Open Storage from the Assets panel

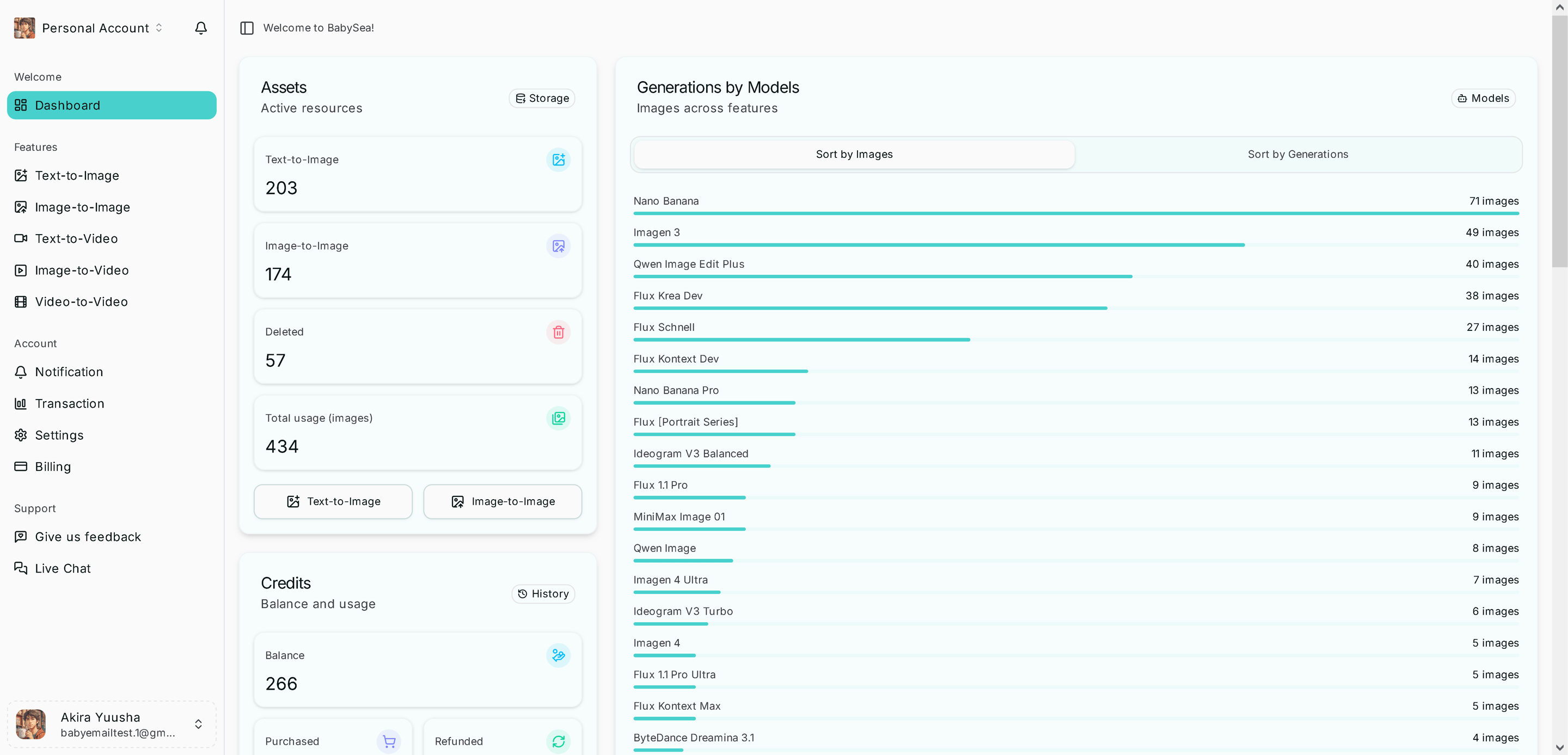pyautogui.click(x=541, y=98)
